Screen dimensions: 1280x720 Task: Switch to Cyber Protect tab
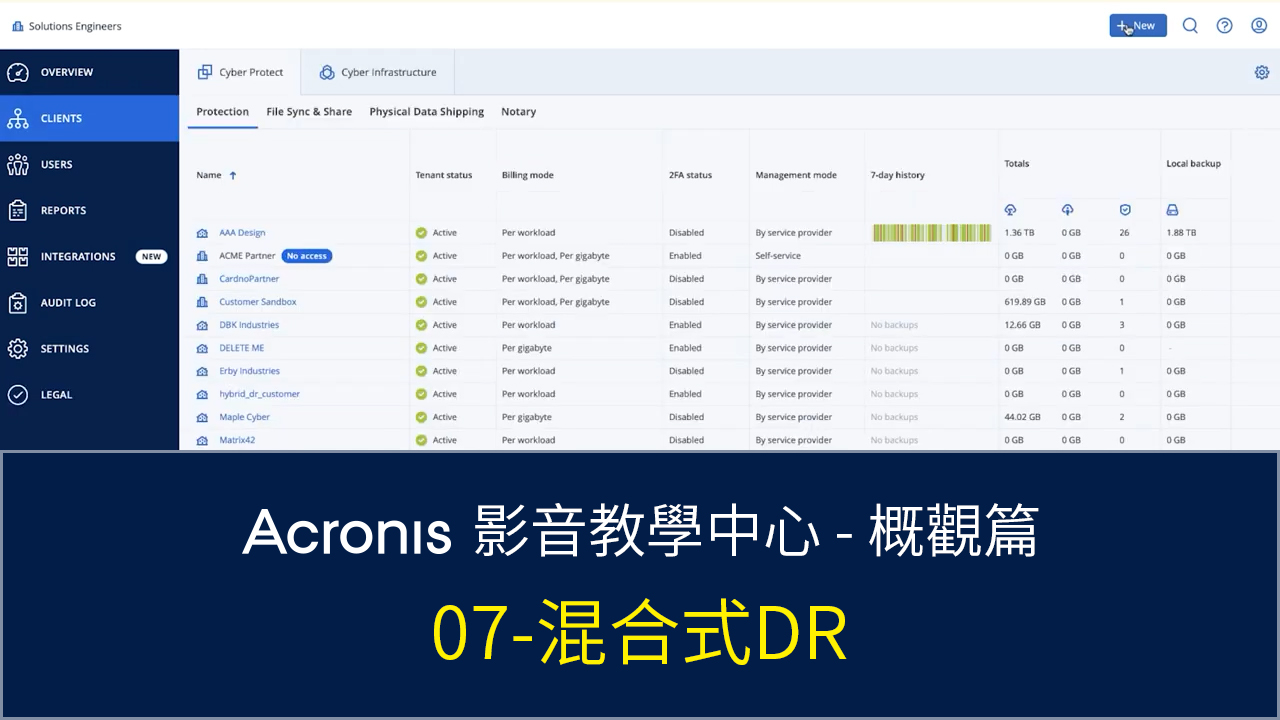click(x=240, y=72)
